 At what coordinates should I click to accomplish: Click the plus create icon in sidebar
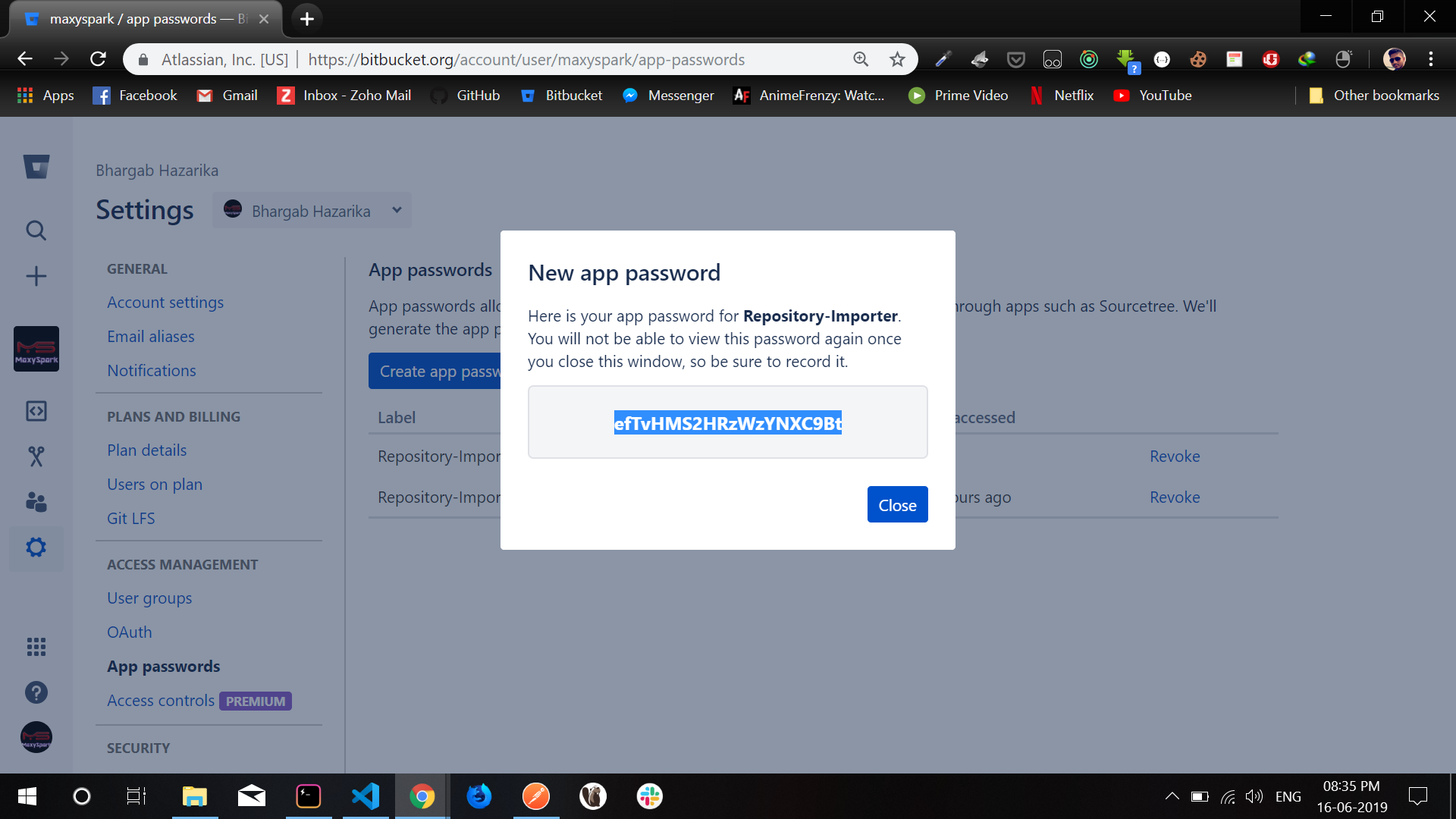[36, 276]
